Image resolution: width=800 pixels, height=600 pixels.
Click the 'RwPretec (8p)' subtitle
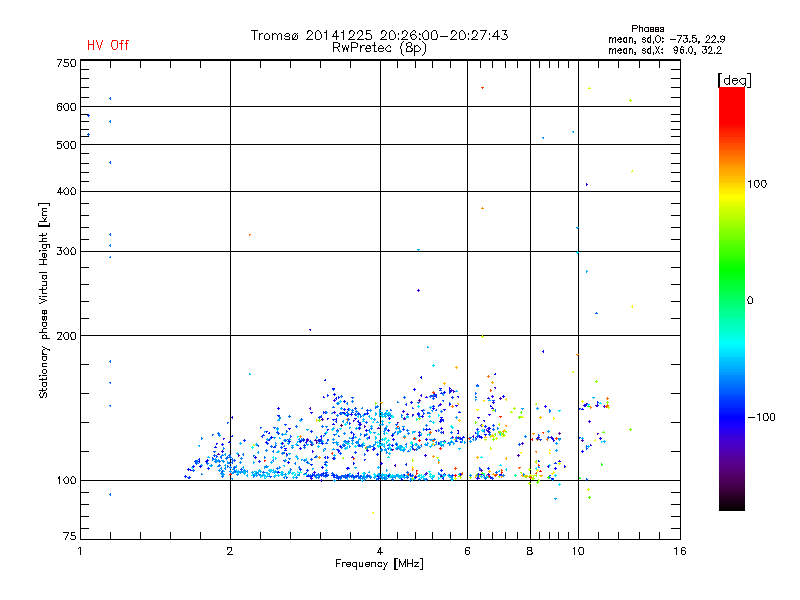click(379, 48)
